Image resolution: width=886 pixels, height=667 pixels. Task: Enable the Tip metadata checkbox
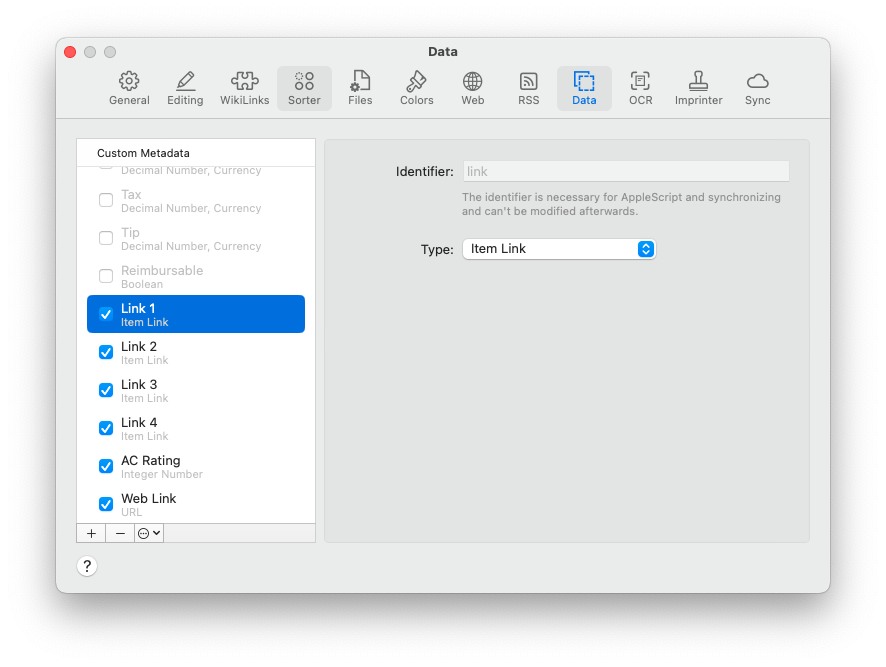pyautogui.click(x=106, y=238)
